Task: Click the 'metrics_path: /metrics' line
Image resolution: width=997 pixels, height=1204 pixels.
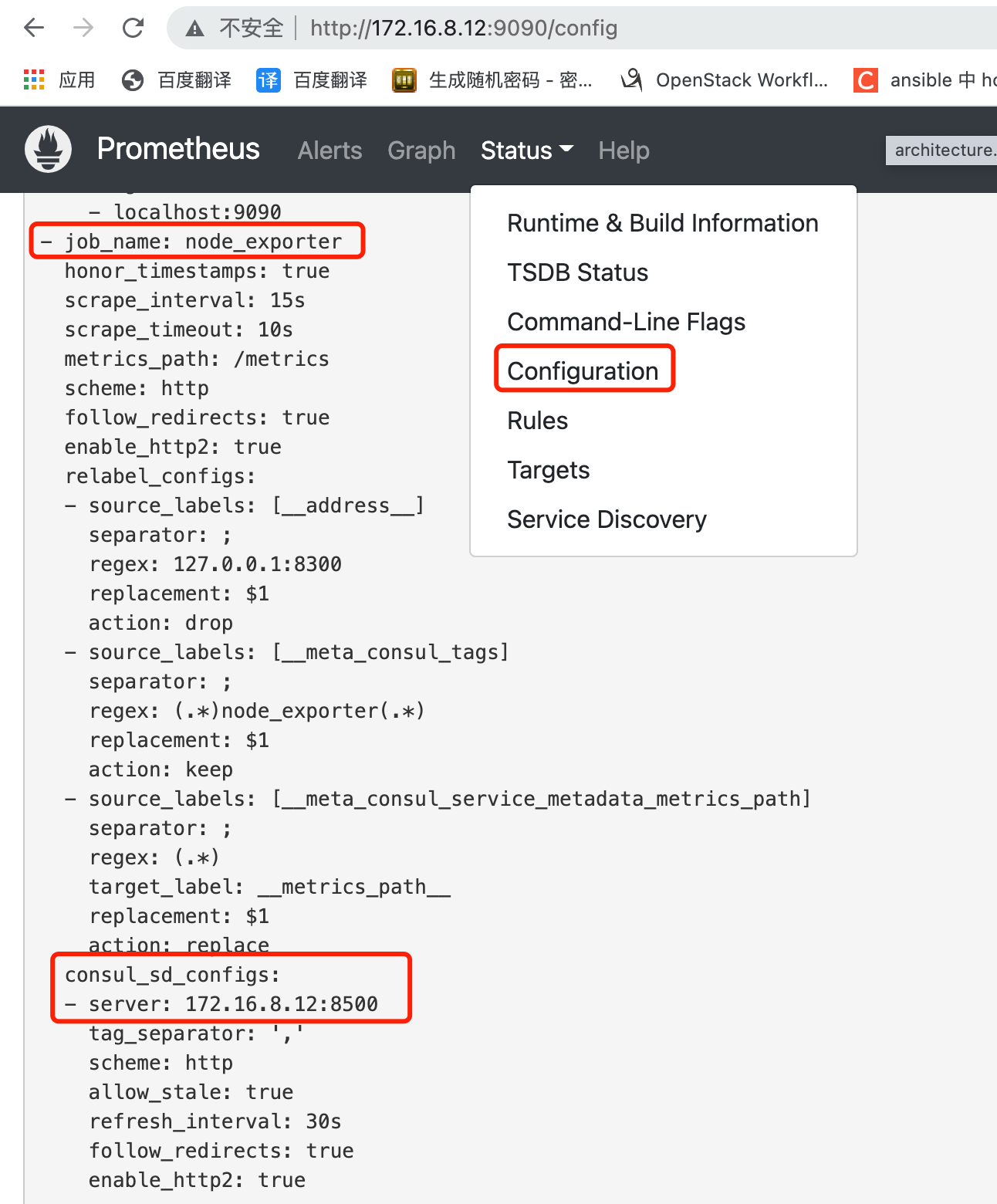Action: click(x=197, y=359)
